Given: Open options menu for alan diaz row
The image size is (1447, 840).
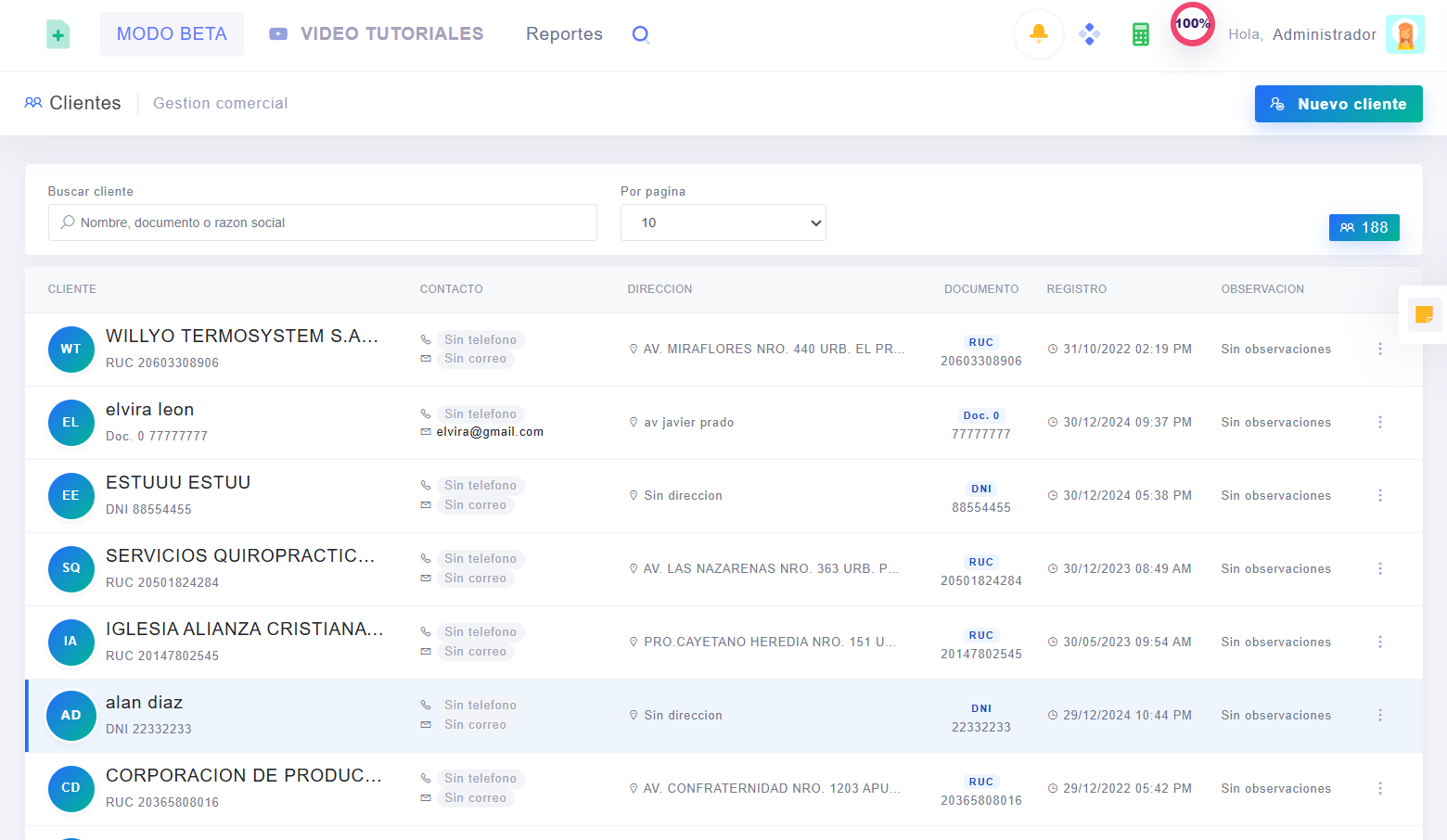Looking at the screenshot, I should (1380, 715).
